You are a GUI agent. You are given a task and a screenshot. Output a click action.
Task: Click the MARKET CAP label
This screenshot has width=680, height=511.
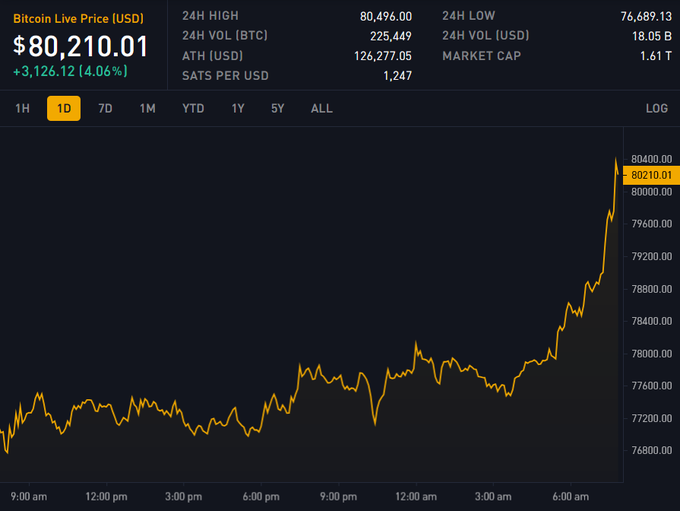point(482,56)
